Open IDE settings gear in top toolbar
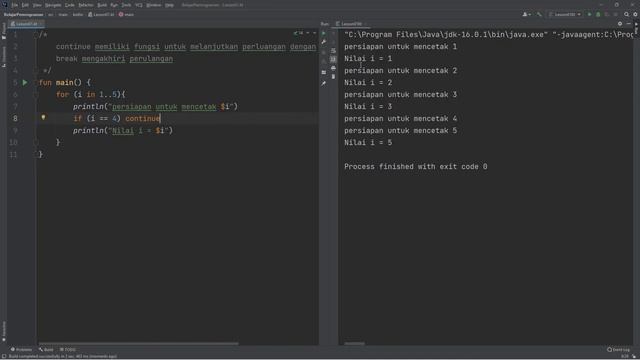The image size is (640, 360). pos(636,14)
